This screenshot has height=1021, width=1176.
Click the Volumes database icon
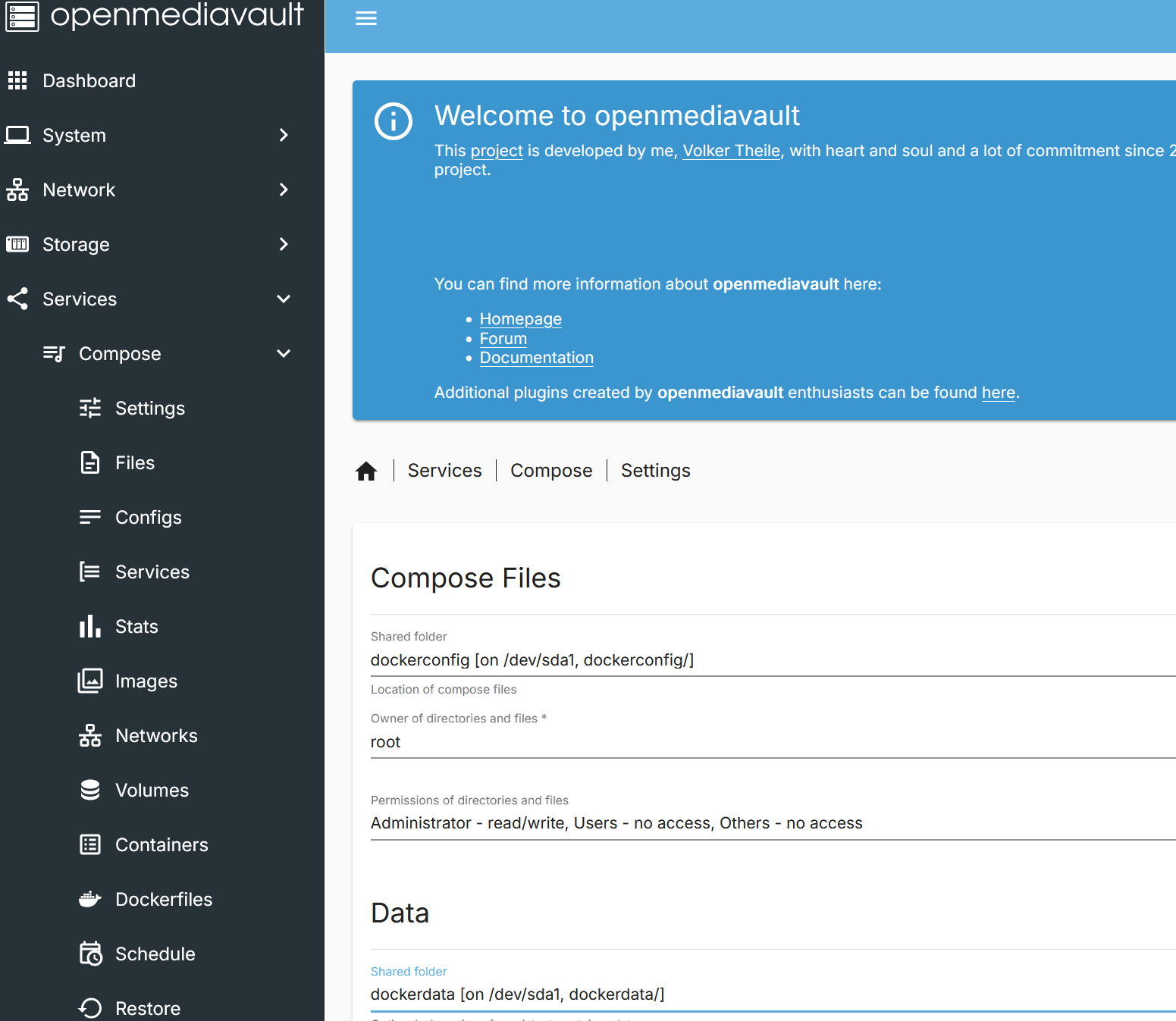[90, 790]
